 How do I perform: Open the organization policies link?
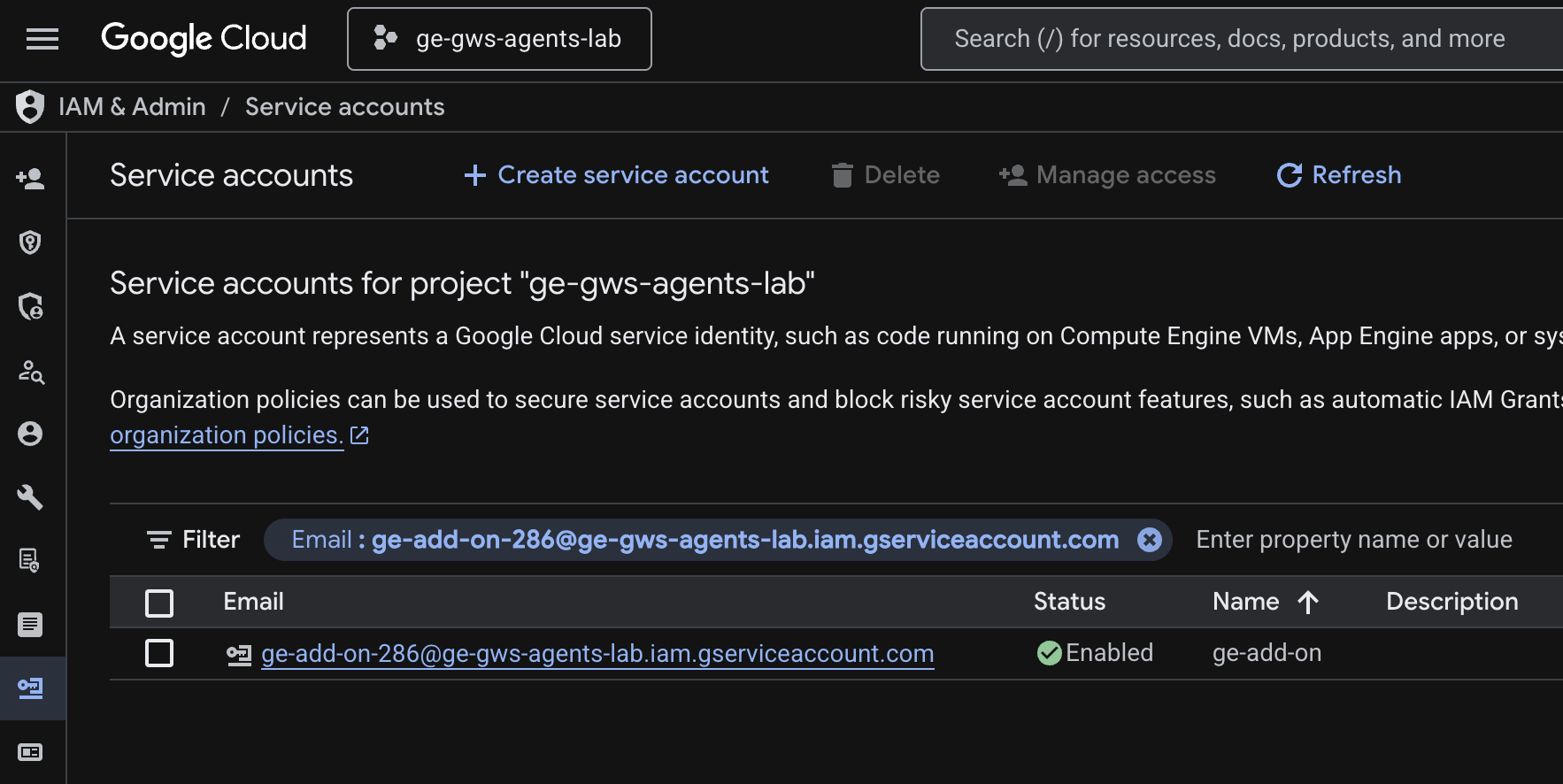[227, 435]
